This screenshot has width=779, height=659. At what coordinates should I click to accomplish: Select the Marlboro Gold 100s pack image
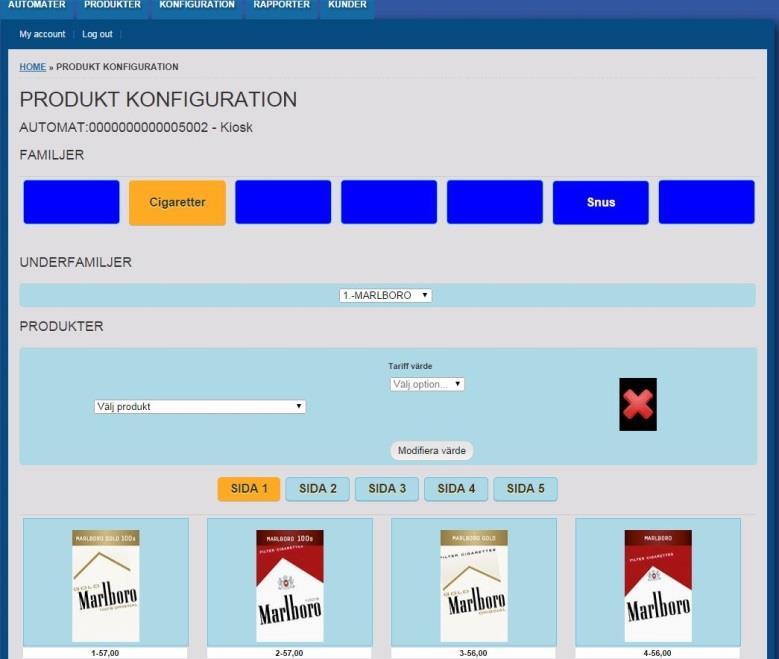[x=106, y=585]
